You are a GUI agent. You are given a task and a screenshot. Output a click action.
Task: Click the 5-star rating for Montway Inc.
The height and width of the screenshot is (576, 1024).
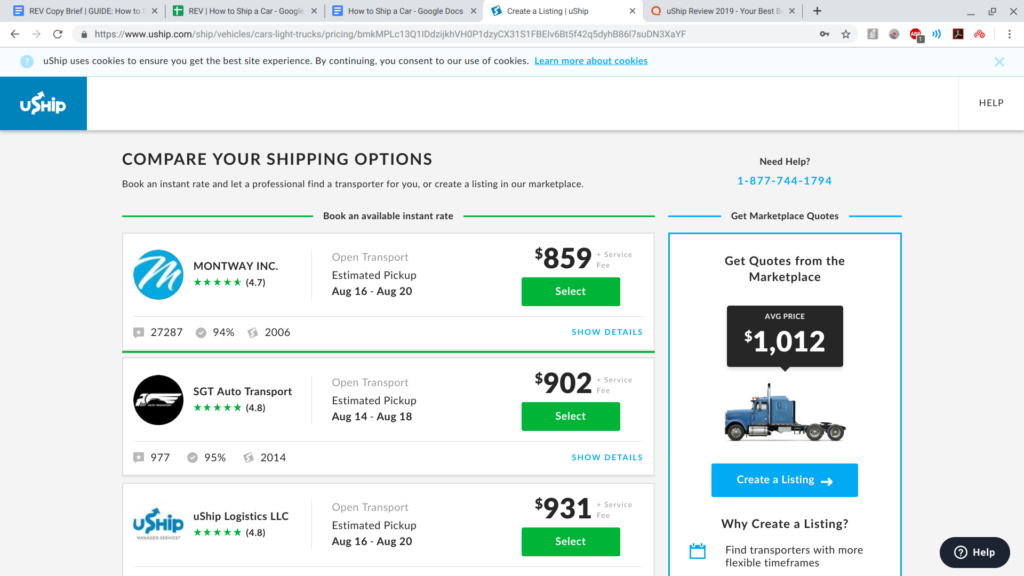tap(216, 281)
